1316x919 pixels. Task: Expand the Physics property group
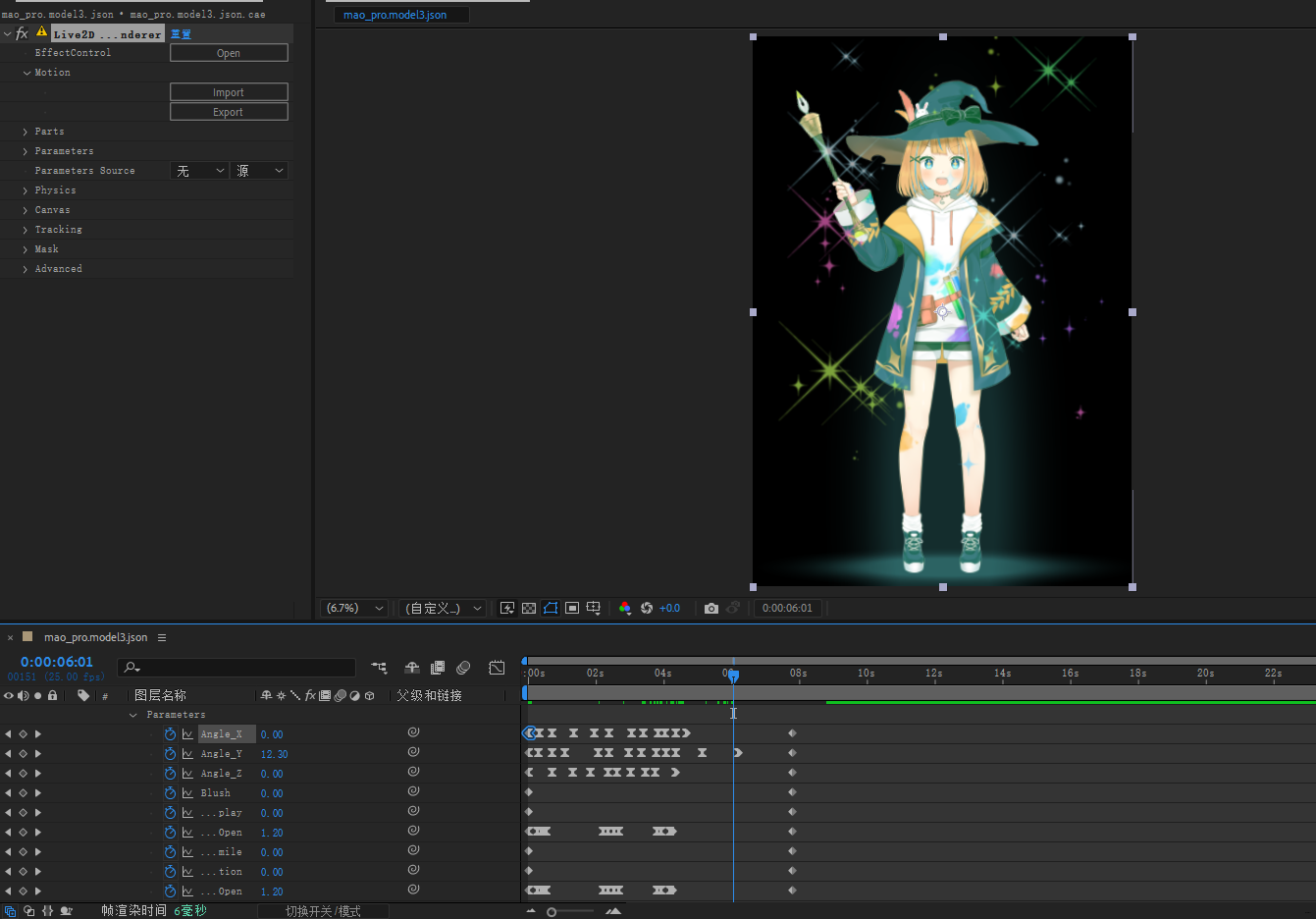26,190
